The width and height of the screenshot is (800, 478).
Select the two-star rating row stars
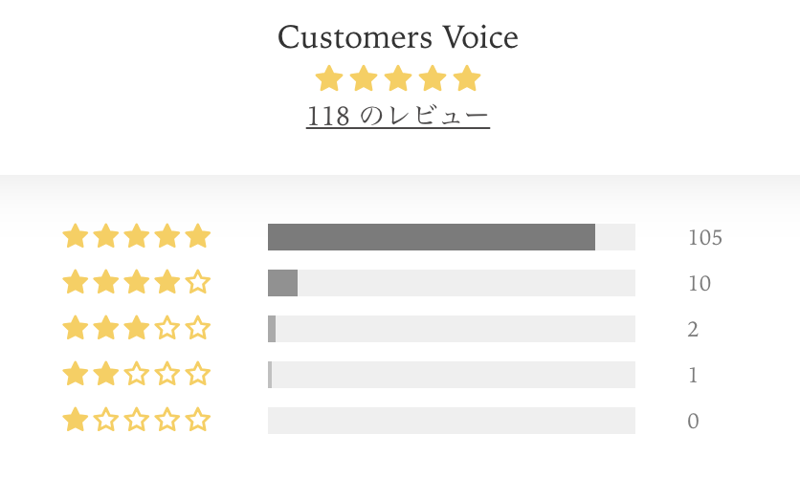tap(136, 374)
